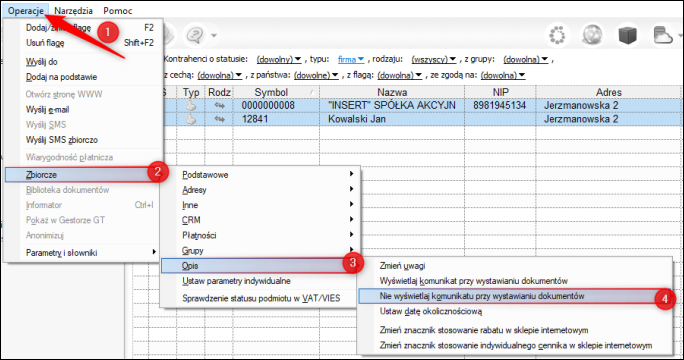Open the arrow next to help icon
The image size is (684, 360).
click(x=214, y=35)
